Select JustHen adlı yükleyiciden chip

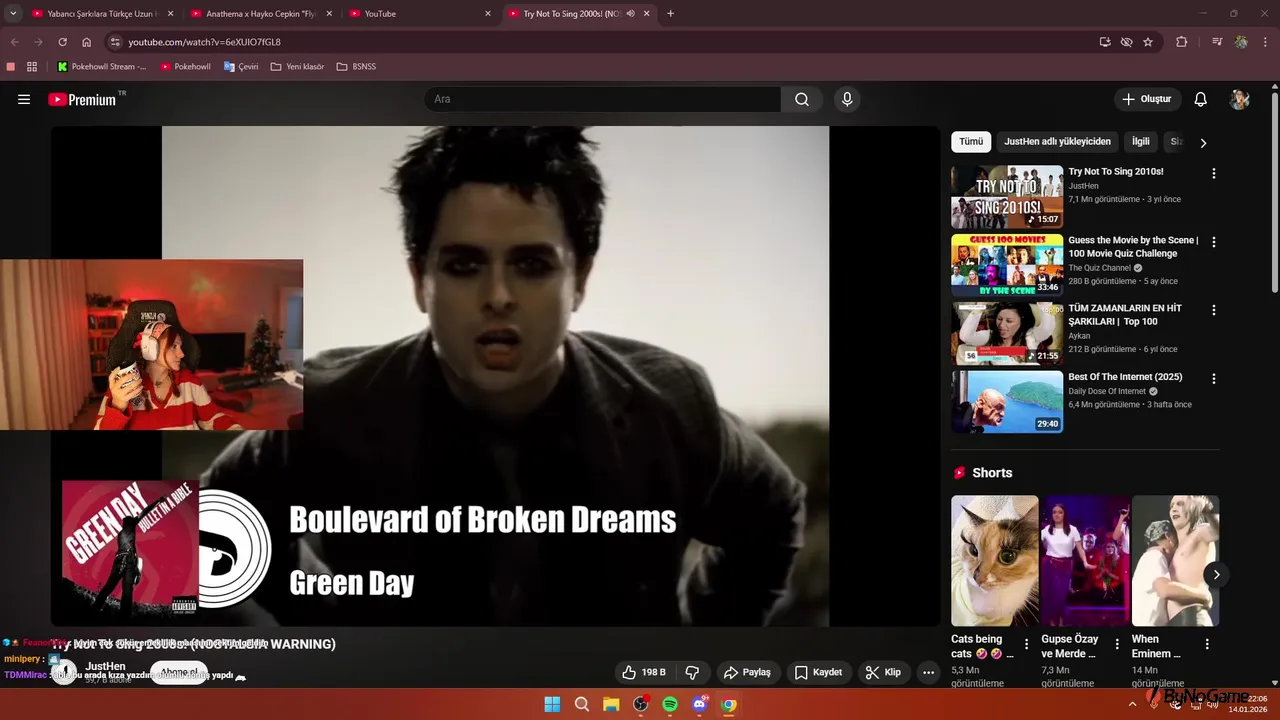click(1057, 142)
